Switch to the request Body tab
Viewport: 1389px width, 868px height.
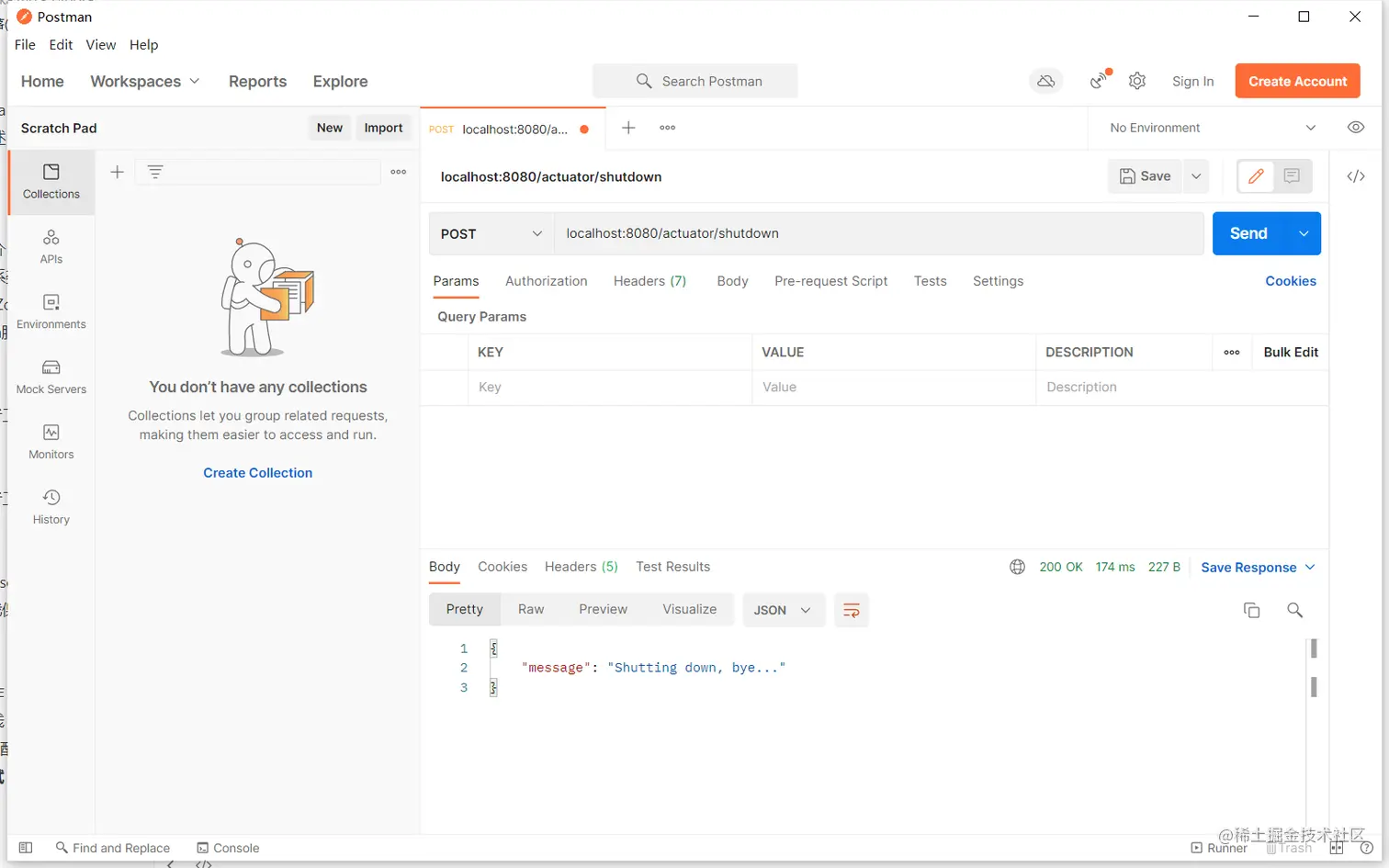pos(732,281)
